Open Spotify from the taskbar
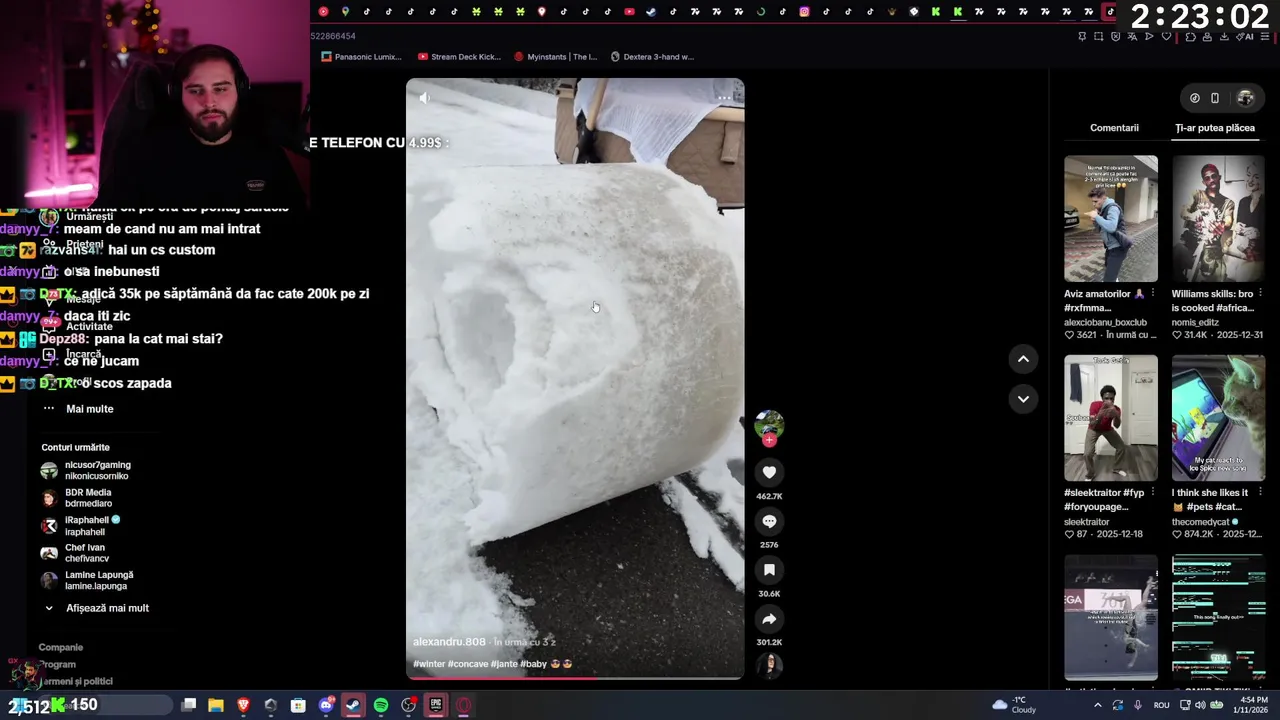The image size is (1280, 720). [381, 705]
